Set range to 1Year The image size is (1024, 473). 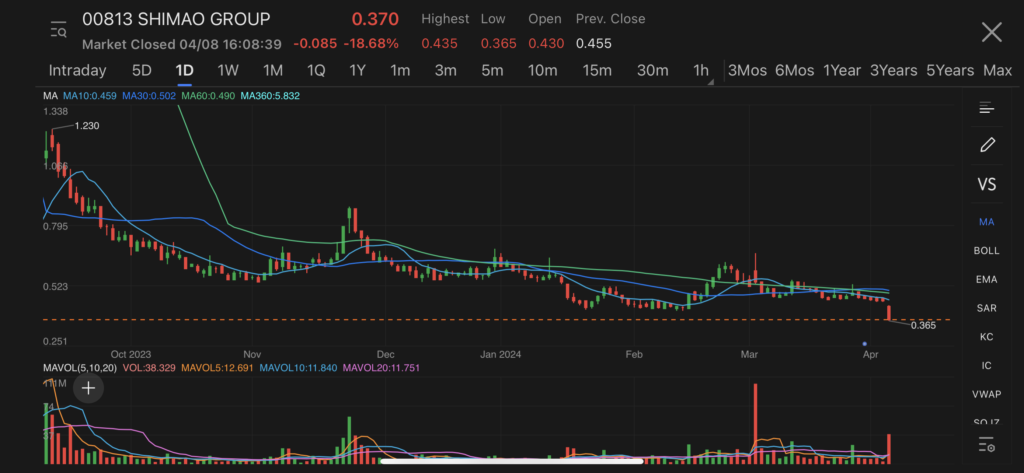(842, 71)
